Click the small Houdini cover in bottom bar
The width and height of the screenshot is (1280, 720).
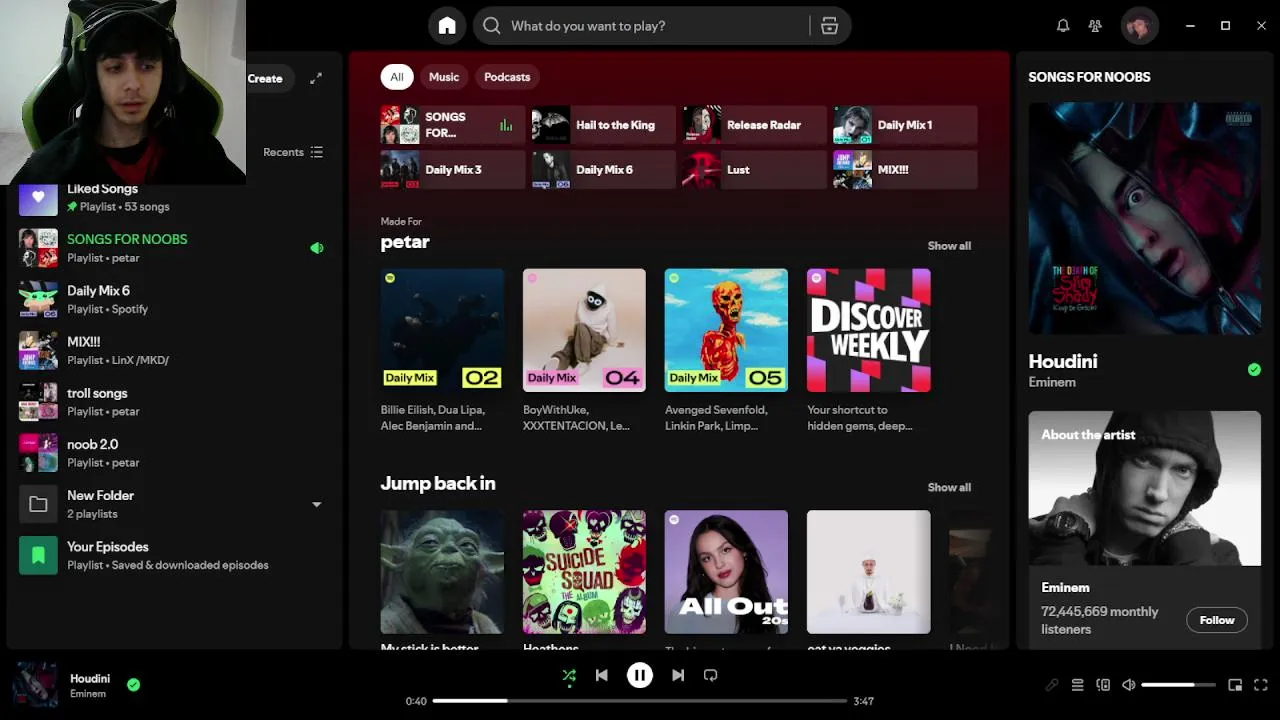(x=35, y=685)
